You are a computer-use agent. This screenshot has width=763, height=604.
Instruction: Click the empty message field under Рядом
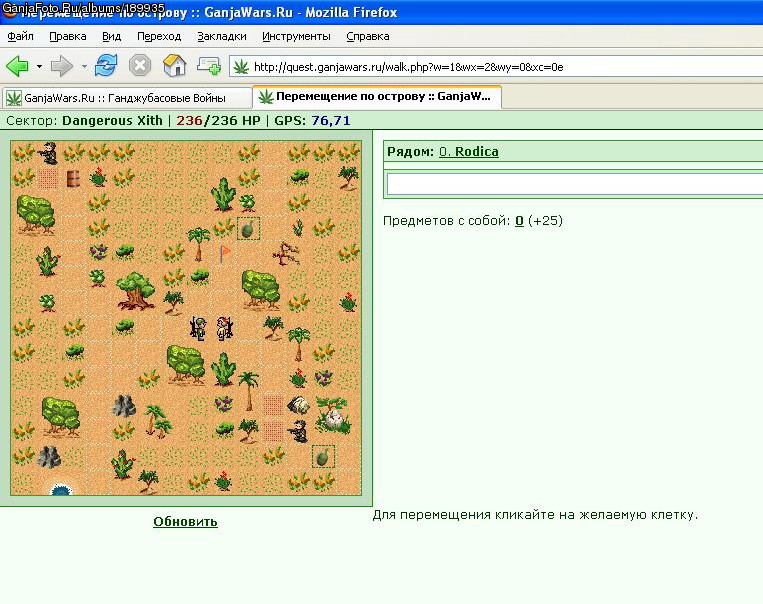coord(575,184)
